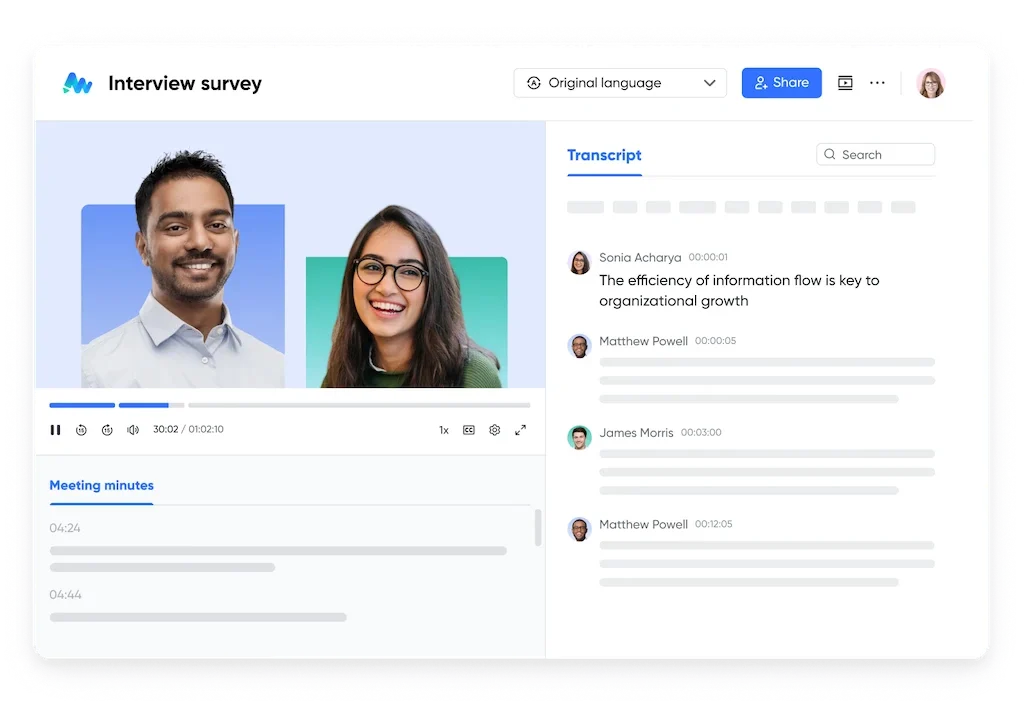Click the transcript Search field

pos(875,155)
